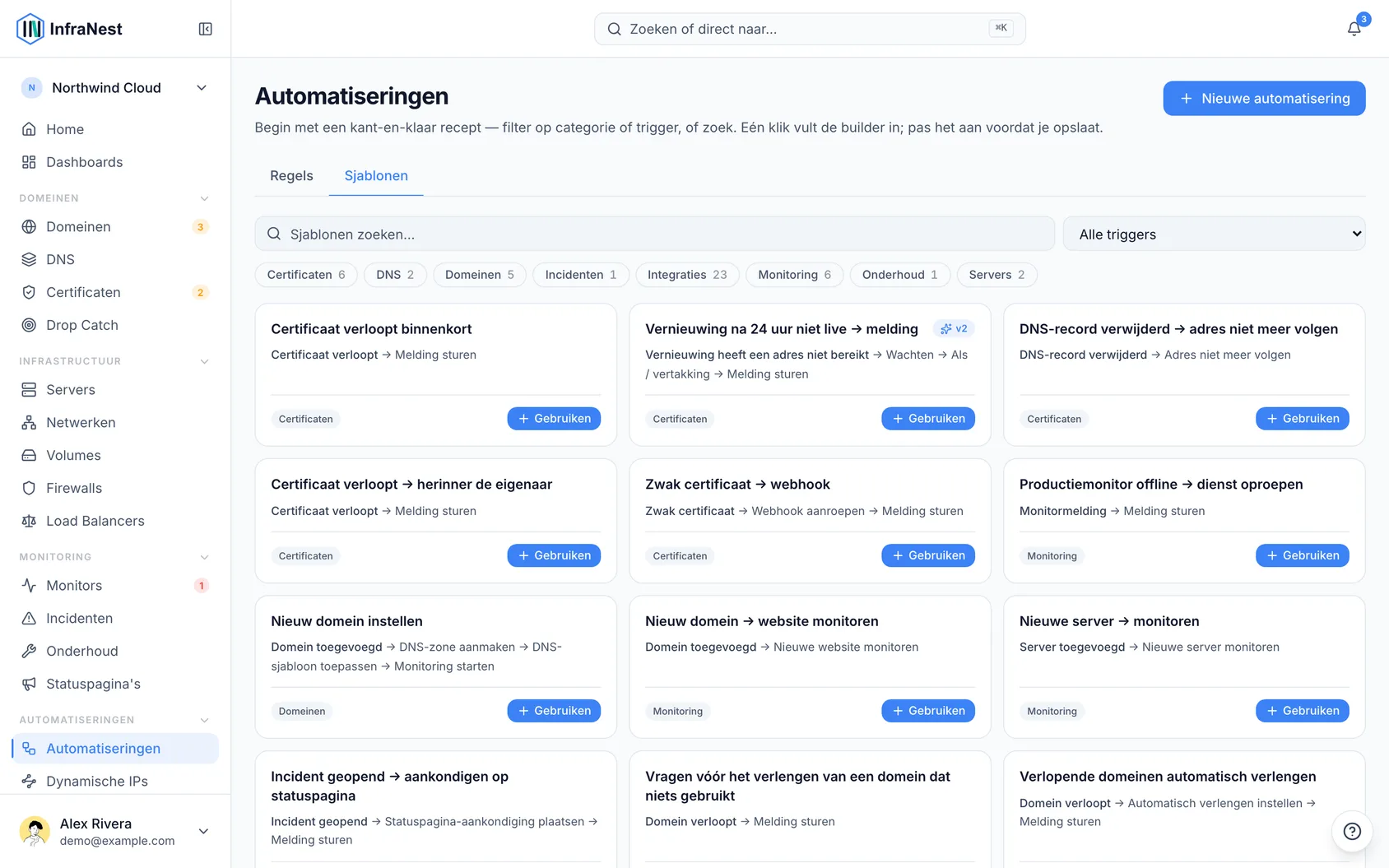Use the Zwak certificaat webhook template
Screen dimensions: 1389x868
point(928,555)
